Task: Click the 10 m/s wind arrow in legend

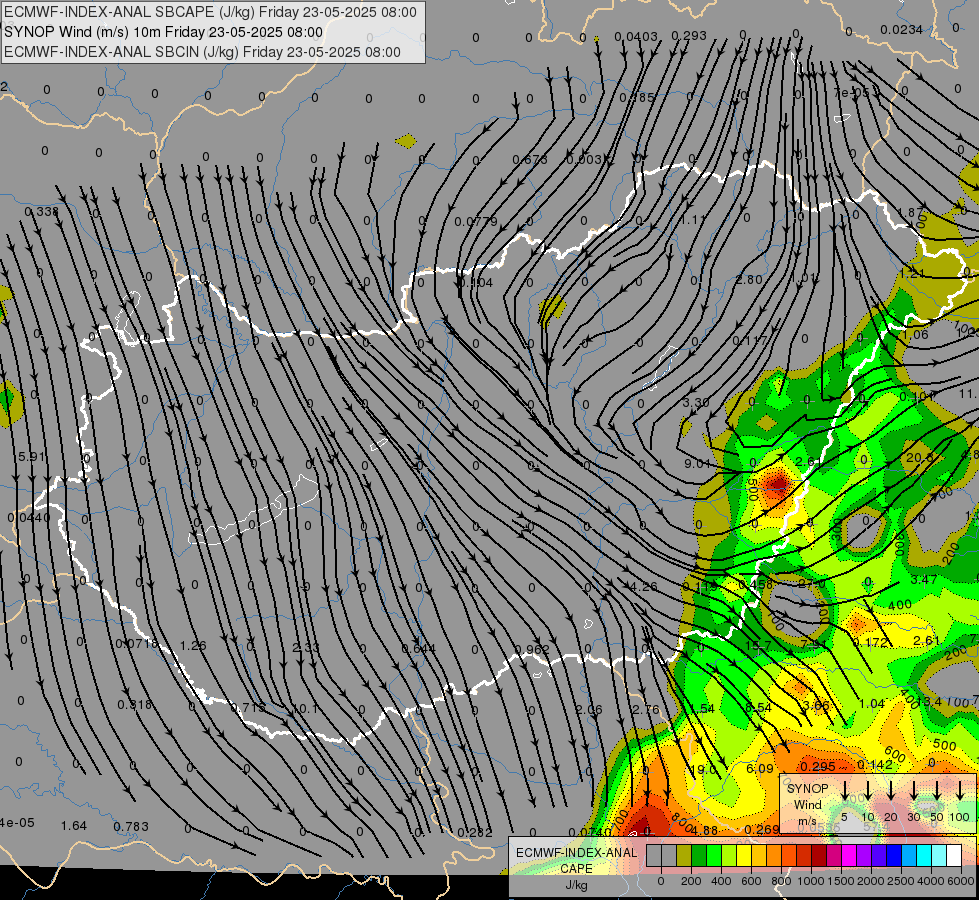Action: click(868, 791)
